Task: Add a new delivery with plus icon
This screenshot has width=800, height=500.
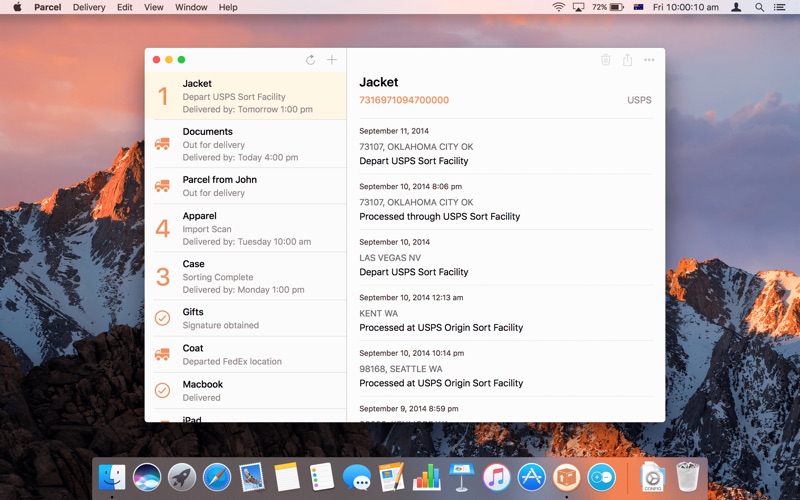Action: pyautogui.click(x=332, y=60)
